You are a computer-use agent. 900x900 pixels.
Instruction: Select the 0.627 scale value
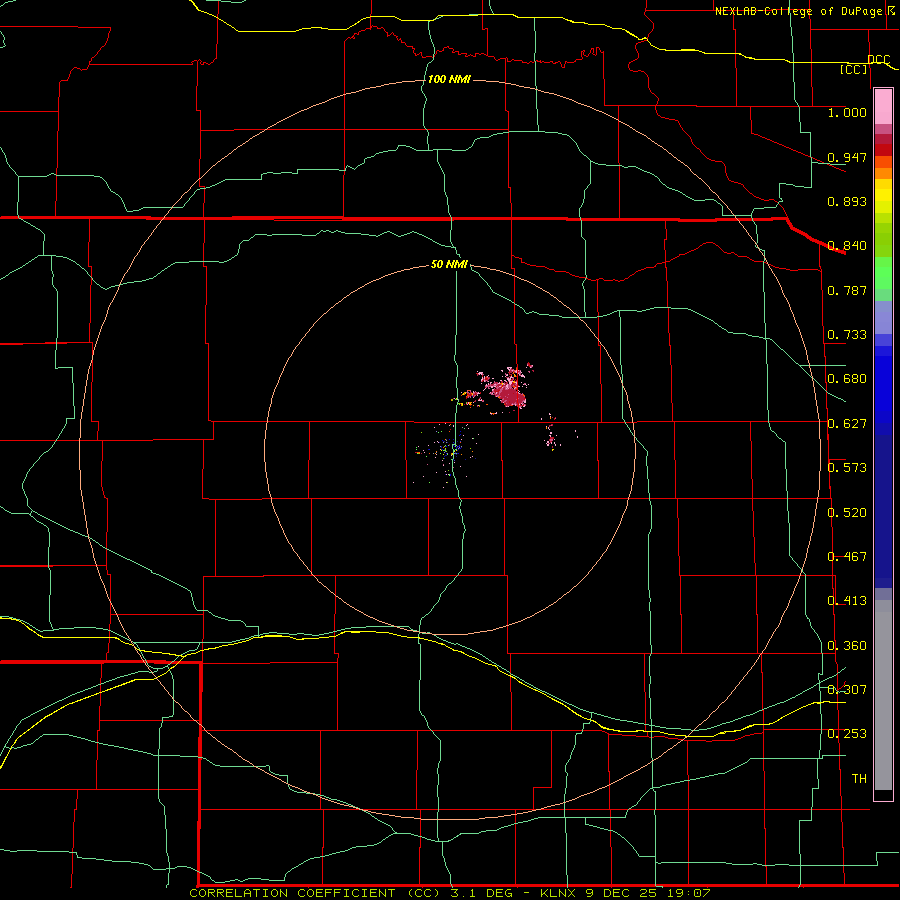[847, 424]
